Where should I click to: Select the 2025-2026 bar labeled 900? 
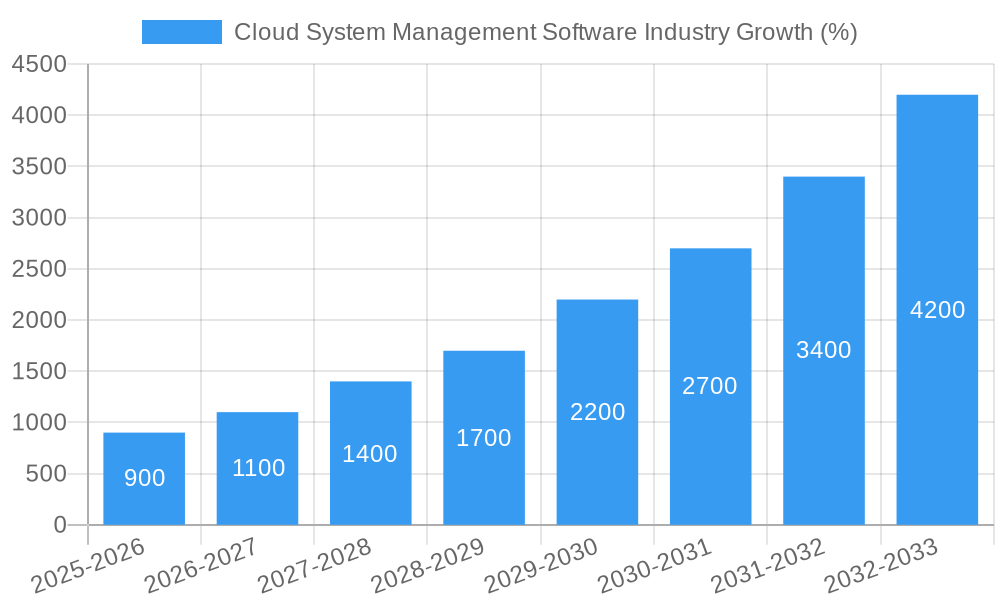pyautogui.click(x=144, y=479)
